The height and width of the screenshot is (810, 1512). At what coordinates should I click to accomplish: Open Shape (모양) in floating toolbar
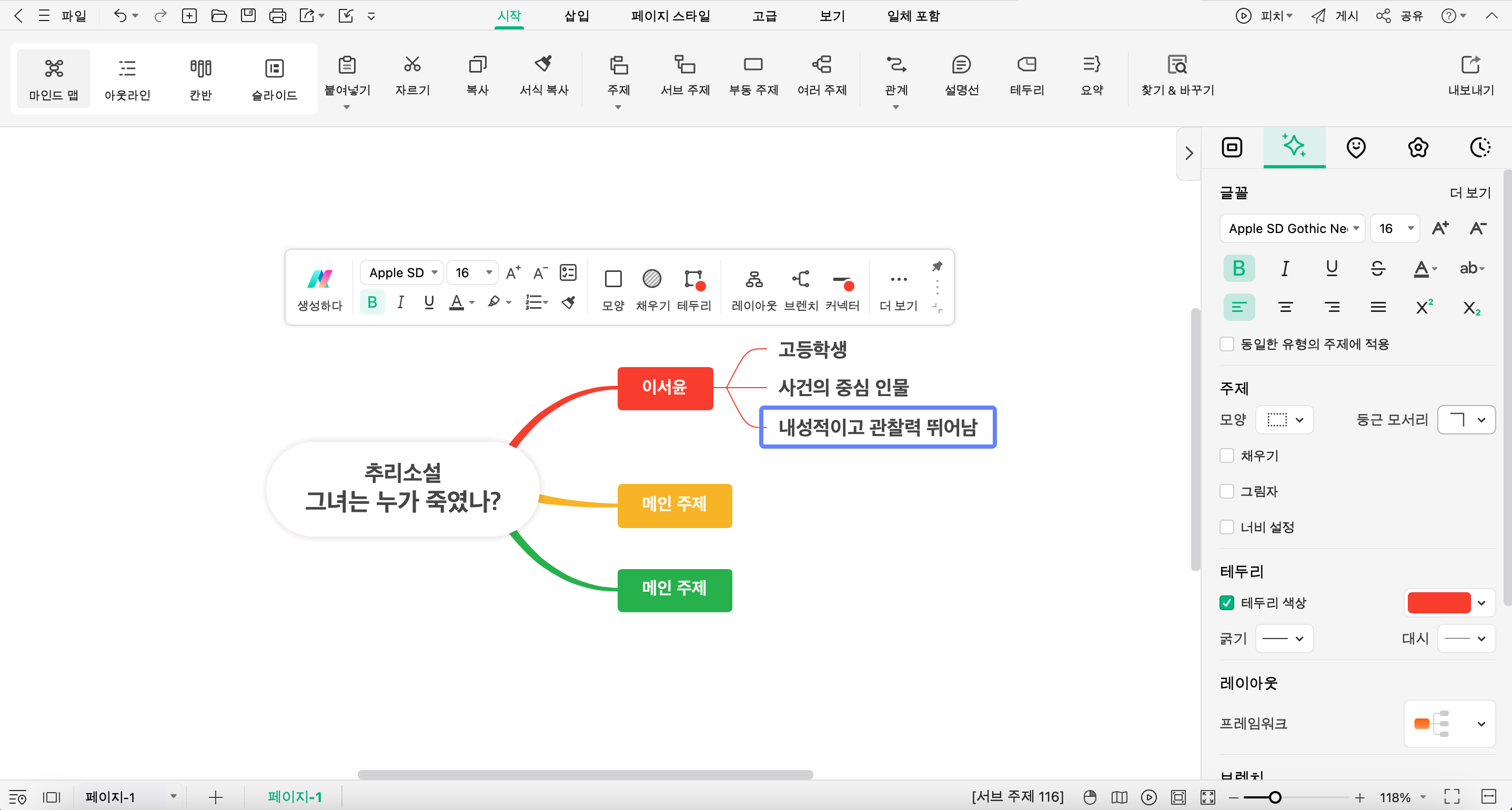613,289
